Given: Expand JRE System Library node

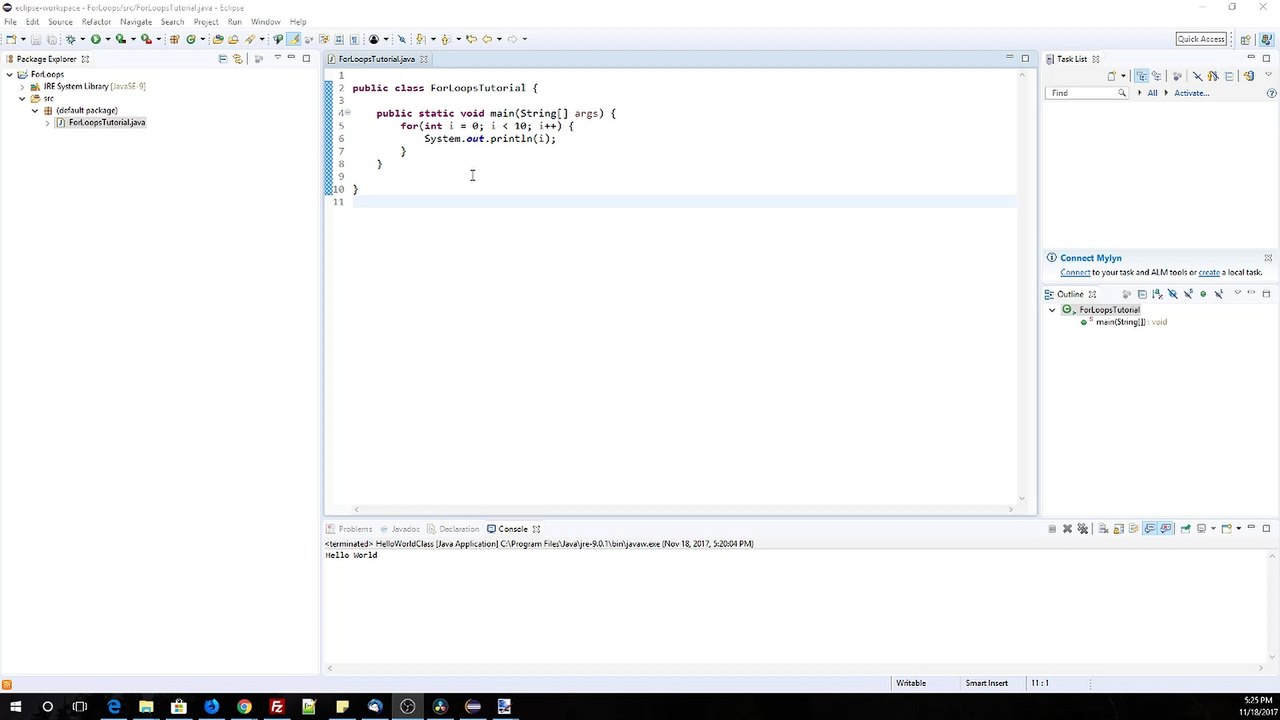Looking at the screenshot, I should pyautogui.click(x=22, y=86).
